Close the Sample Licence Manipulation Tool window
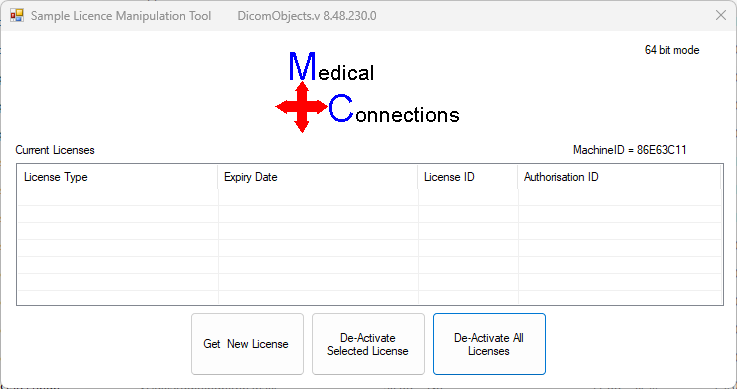Image resolution: width=737 pixels, height=389 pixels. coord(721,16)
